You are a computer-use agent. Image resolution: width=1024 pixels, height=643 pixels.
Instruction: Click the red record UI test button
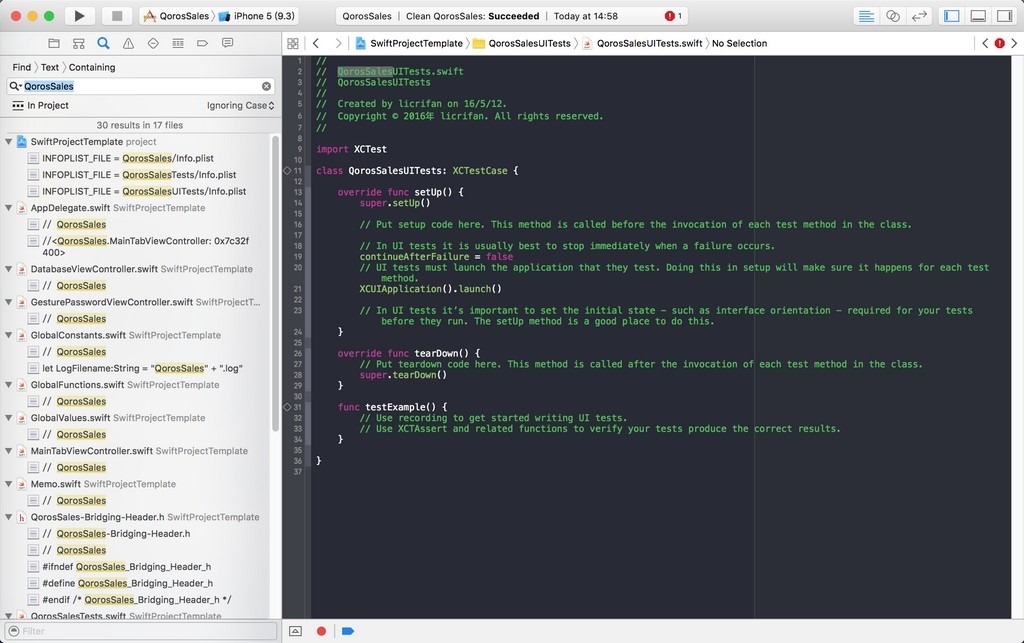pos(321,631)
